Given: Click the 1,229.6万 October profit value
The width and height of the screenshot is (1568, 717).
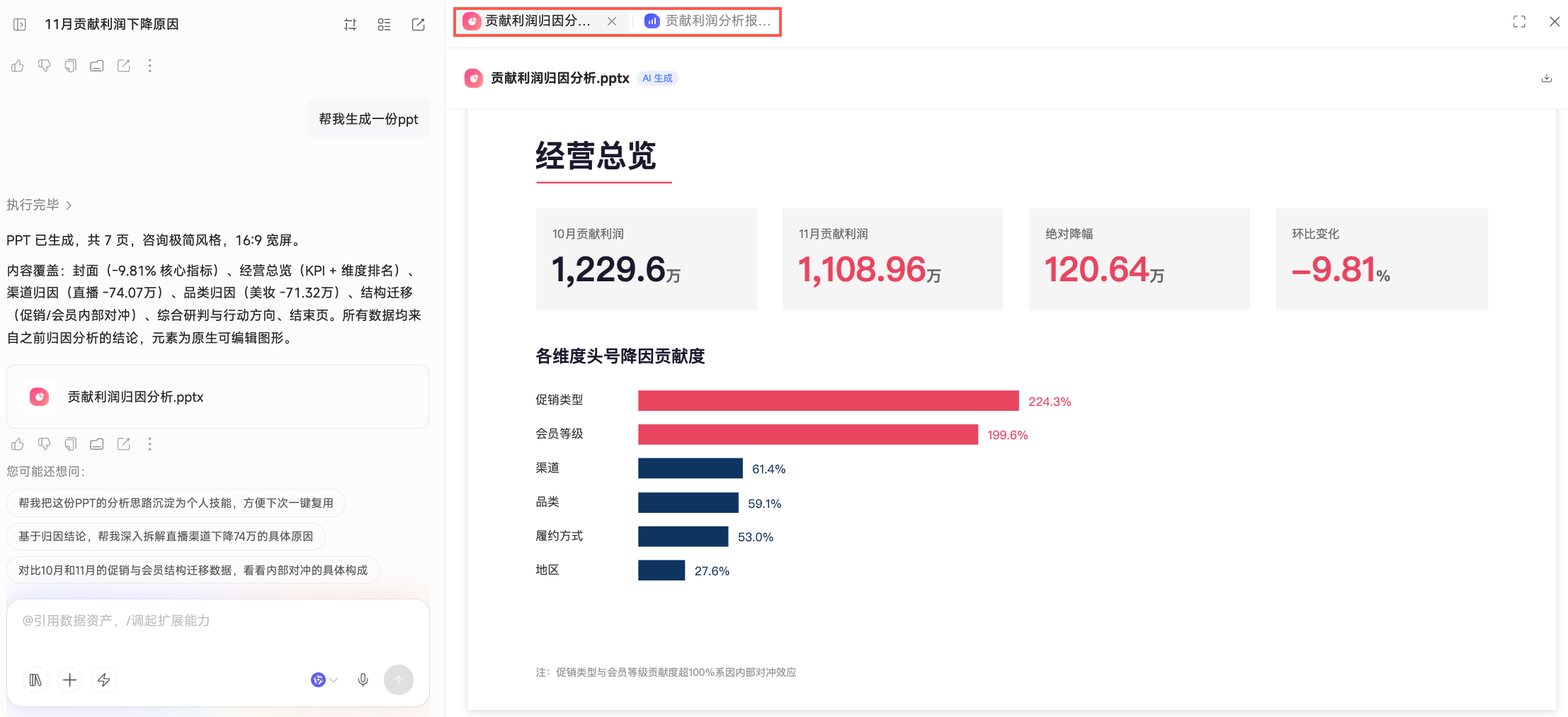Looking at the screenshot, I should (615, 270).
